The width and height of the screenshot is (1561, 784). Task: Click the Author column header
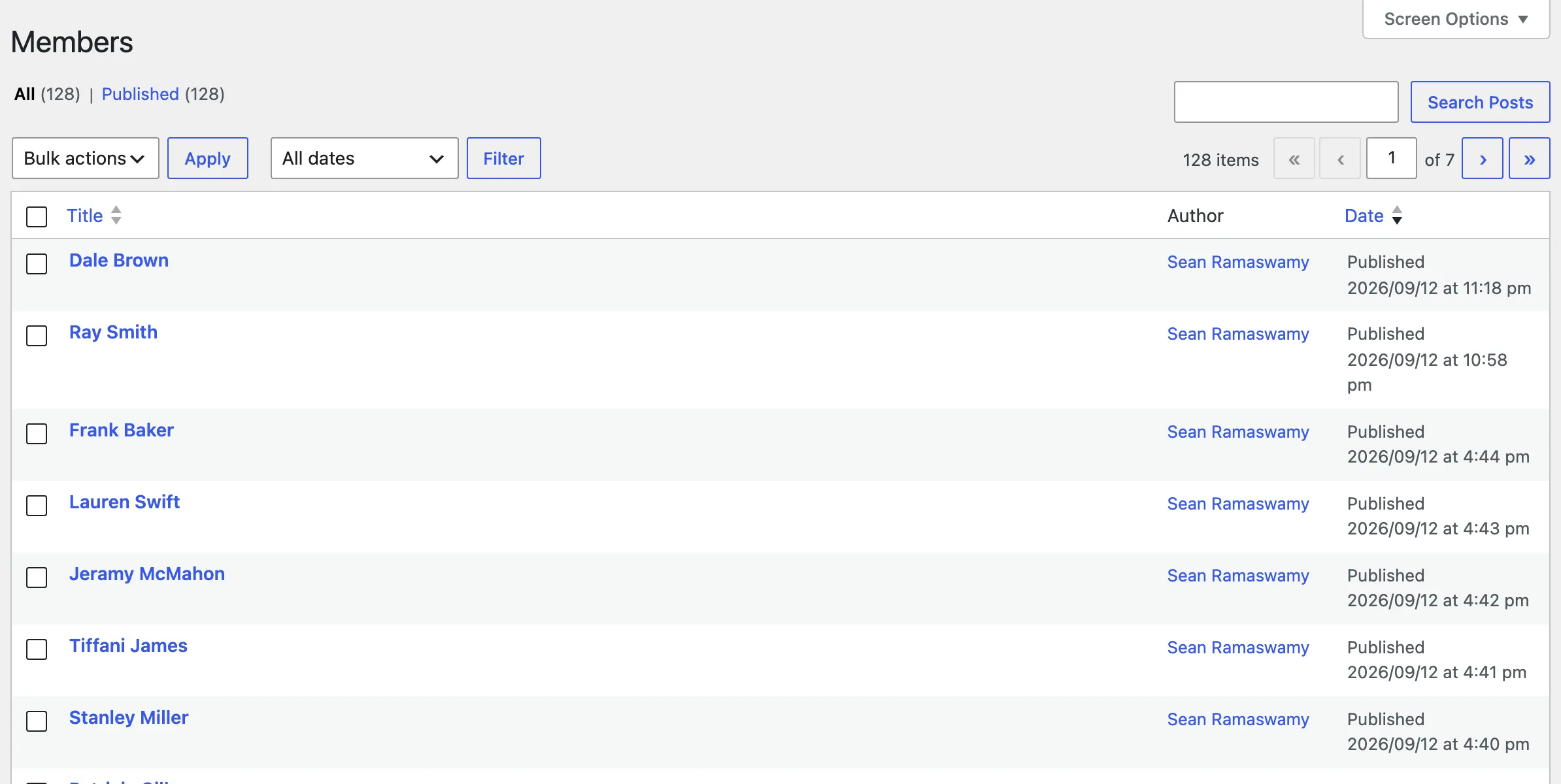(1195, 216)
